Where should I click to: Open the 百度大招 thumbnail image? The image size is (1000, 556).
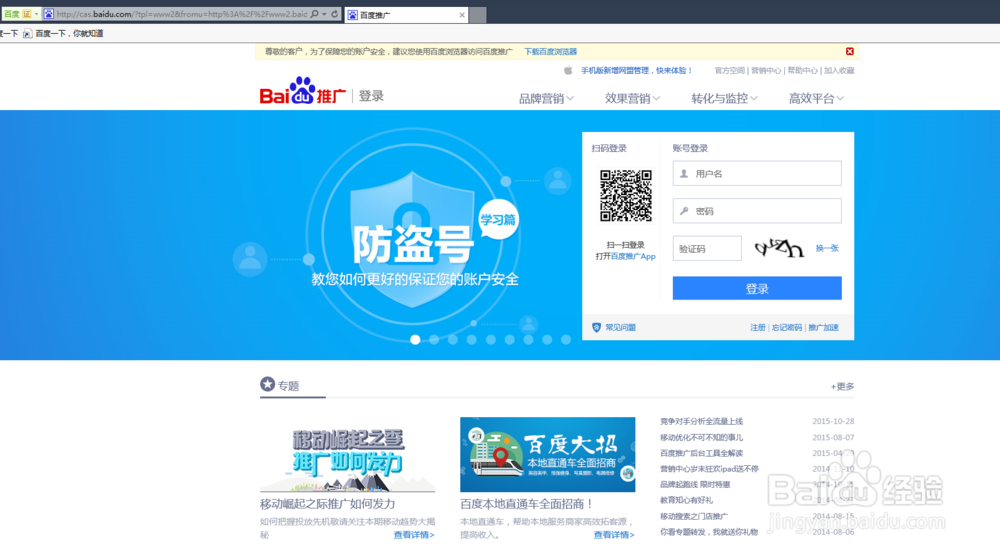(547, 455)
